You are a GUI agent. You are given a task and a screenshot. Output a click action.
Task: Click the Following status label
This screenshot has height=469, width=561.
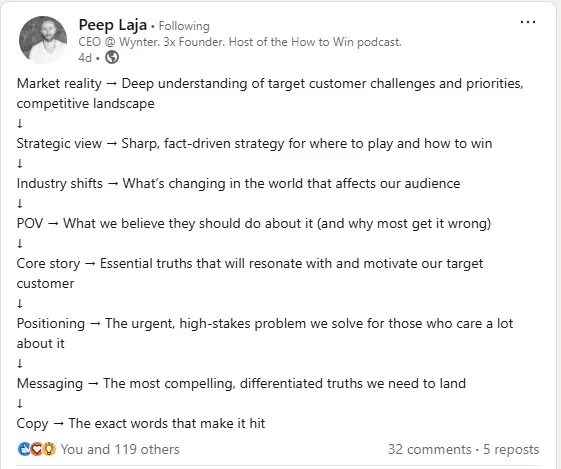[184, 26]
